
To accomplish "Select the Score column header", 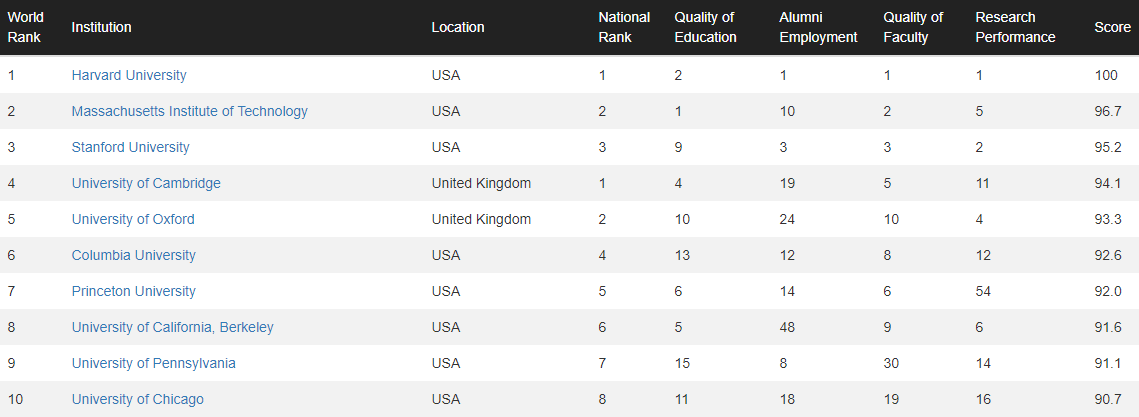I will (x=1113, y=28).
